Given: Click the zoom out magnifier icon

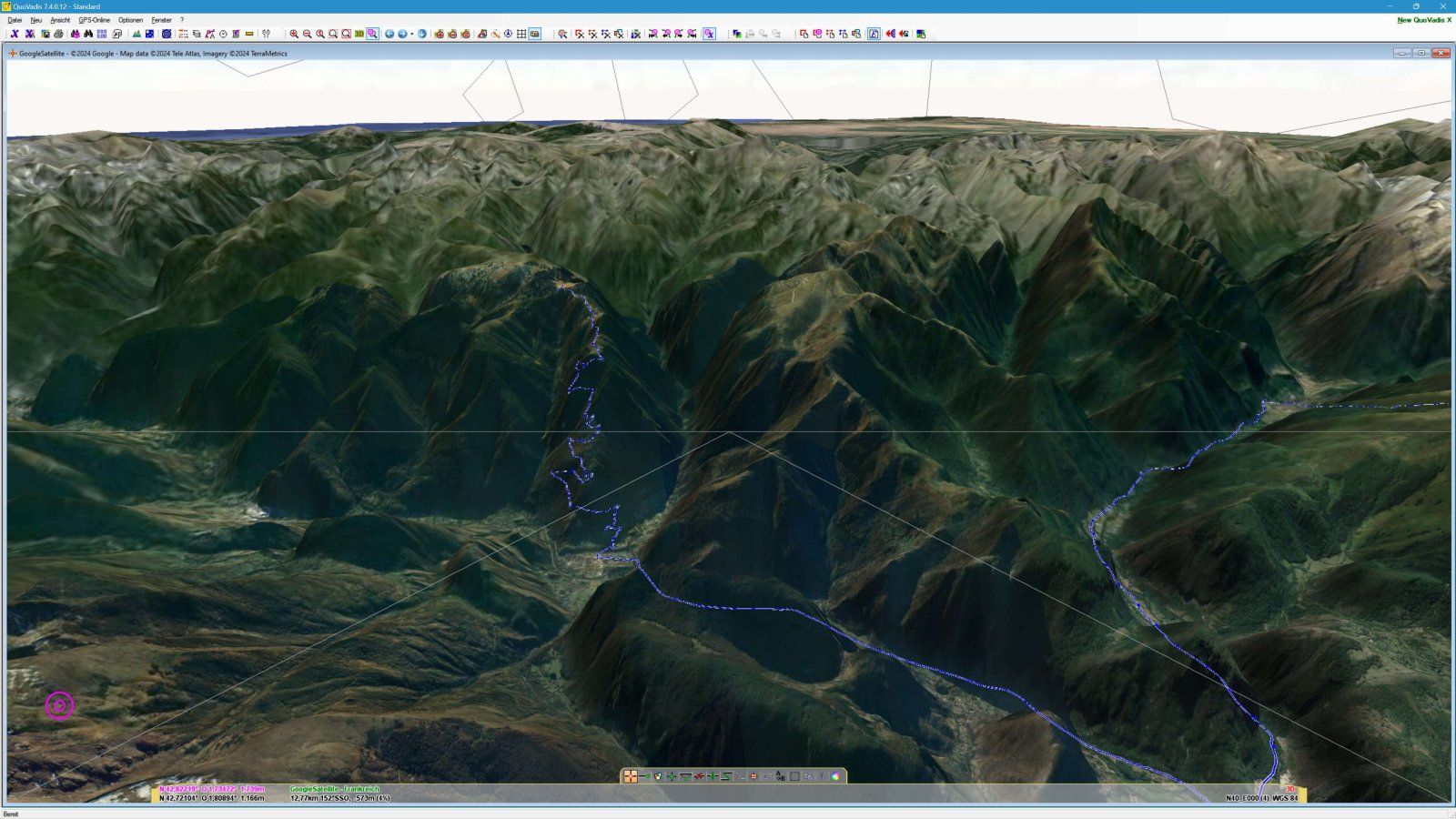Looking at the screenshot, I should pos(307,34).
